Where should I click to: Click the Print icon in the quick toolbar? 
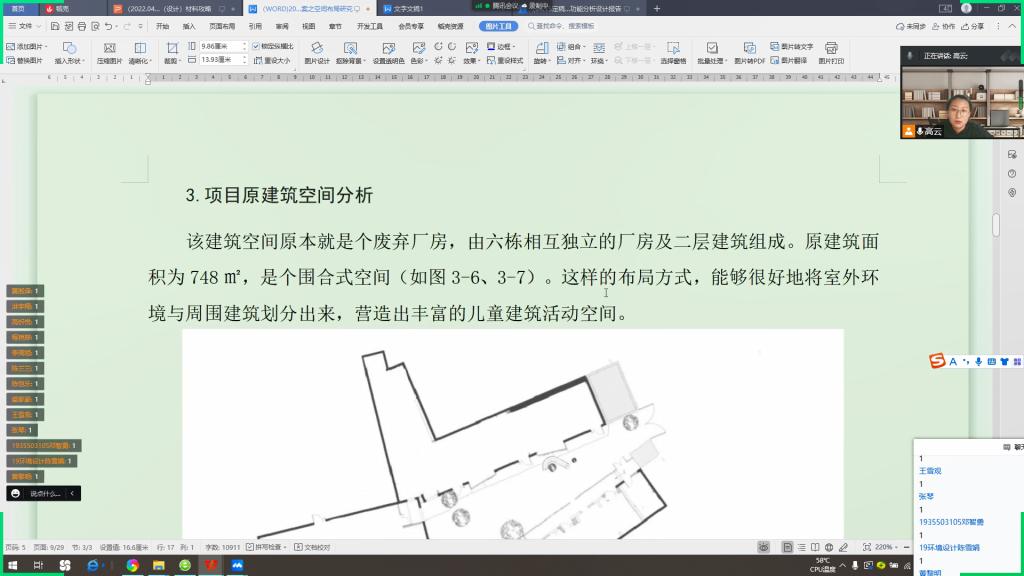[82, 26]
